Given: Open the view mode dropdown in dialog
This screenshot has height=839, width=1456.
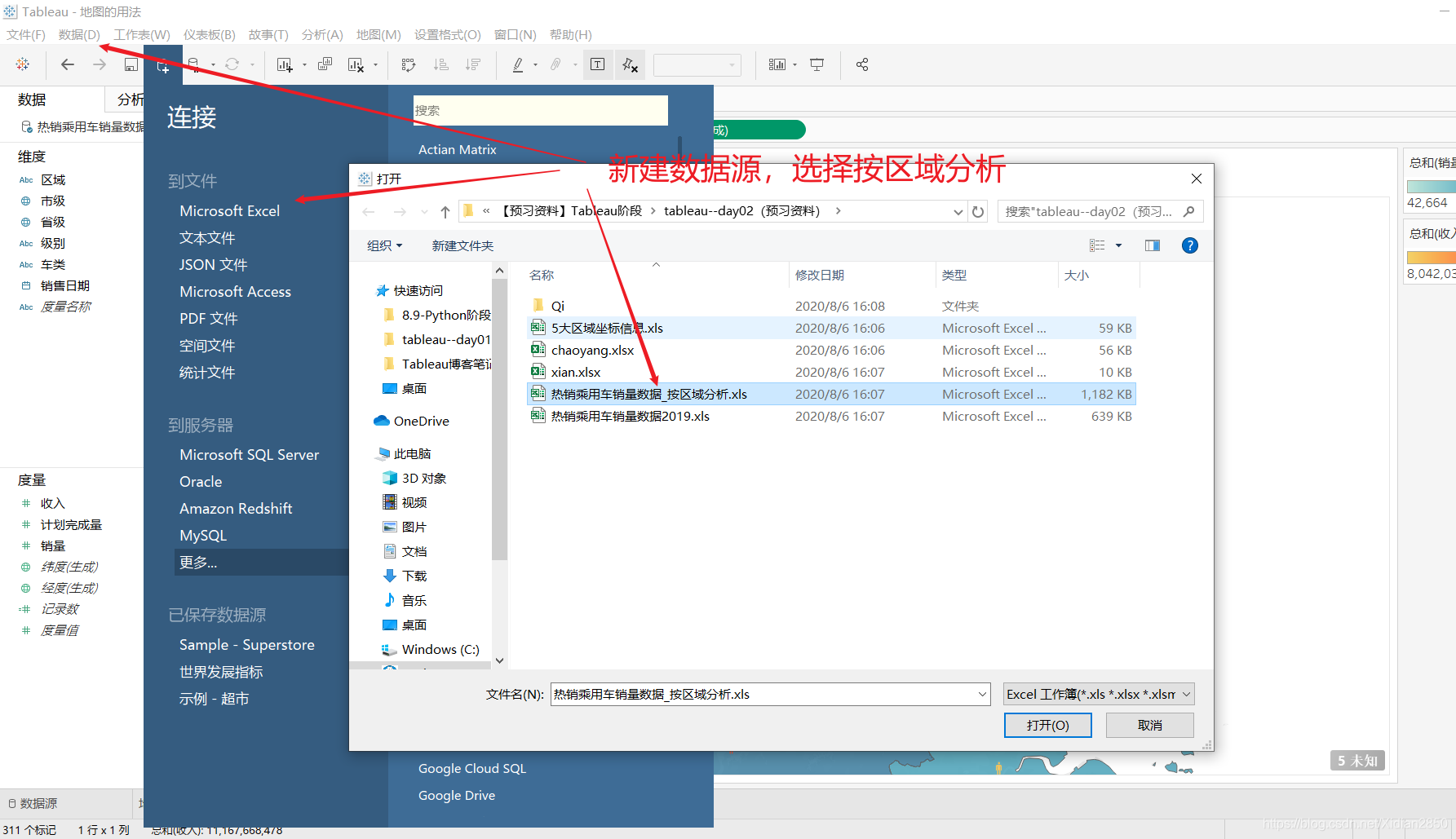Looking at the screenshot, I should point(1118,245).
